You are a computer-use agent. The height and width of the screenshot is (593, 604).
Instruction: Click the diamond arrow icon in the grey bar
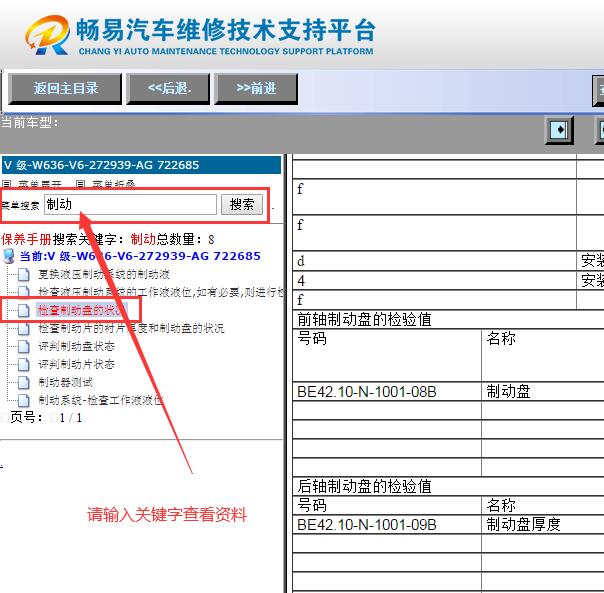(x=559, y=130)
